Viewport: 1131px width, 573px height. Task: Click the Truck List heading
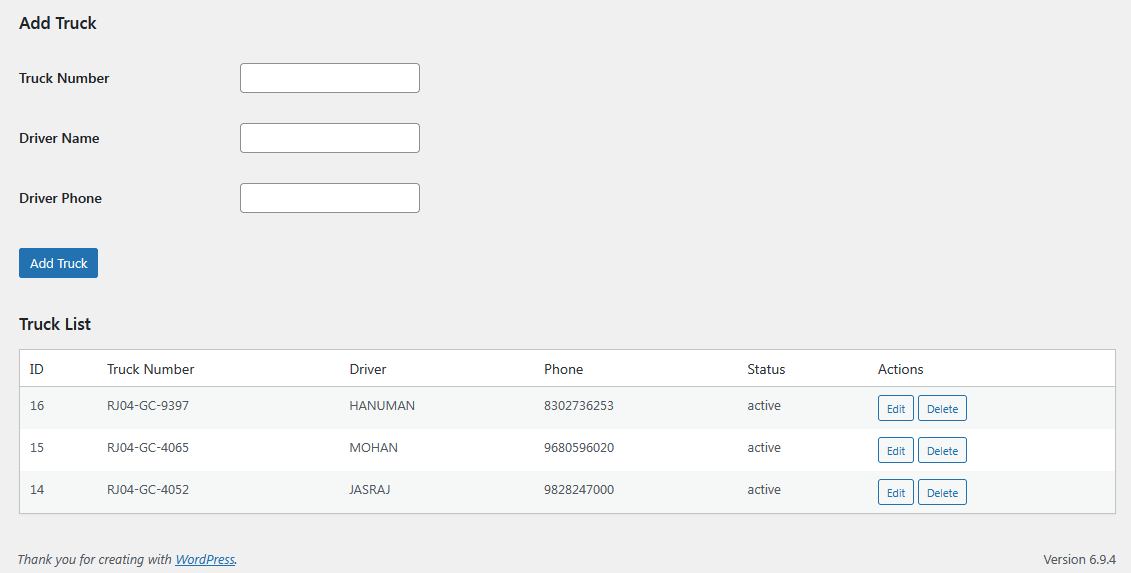55,324
